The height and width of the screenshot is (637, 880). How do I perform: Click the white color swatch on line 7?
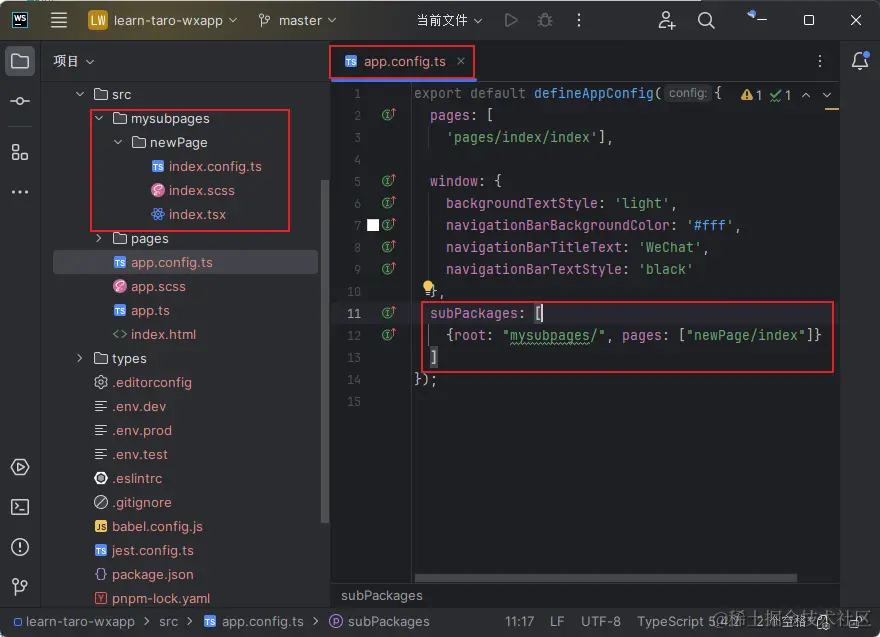click(373, 225)
